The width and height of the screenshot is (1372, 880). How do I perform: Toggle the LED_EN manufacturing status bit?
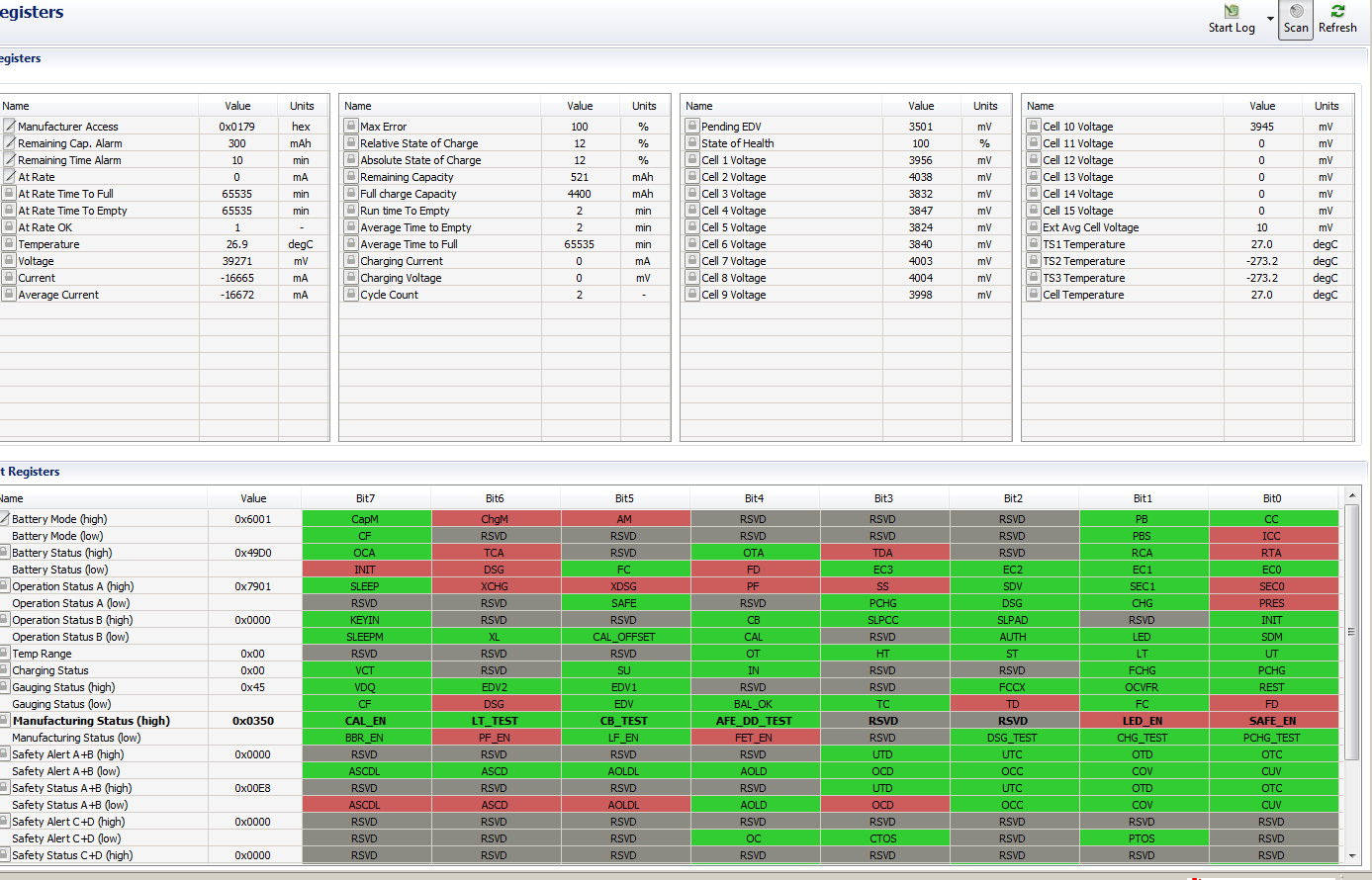pos(1143,721)
